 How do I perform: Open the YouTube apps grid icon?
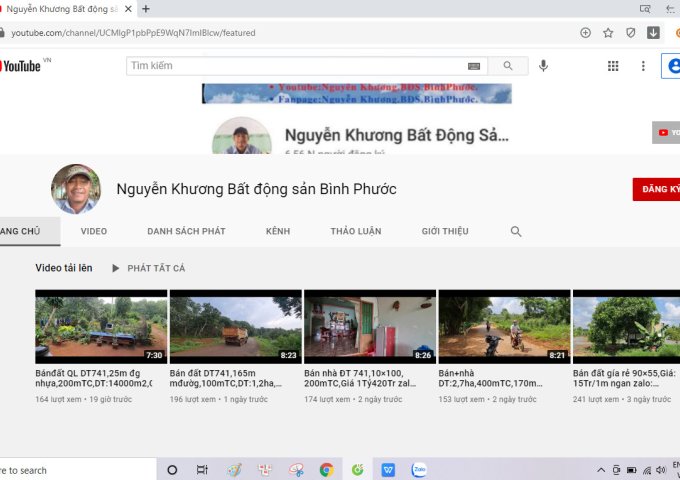(613, 66)
